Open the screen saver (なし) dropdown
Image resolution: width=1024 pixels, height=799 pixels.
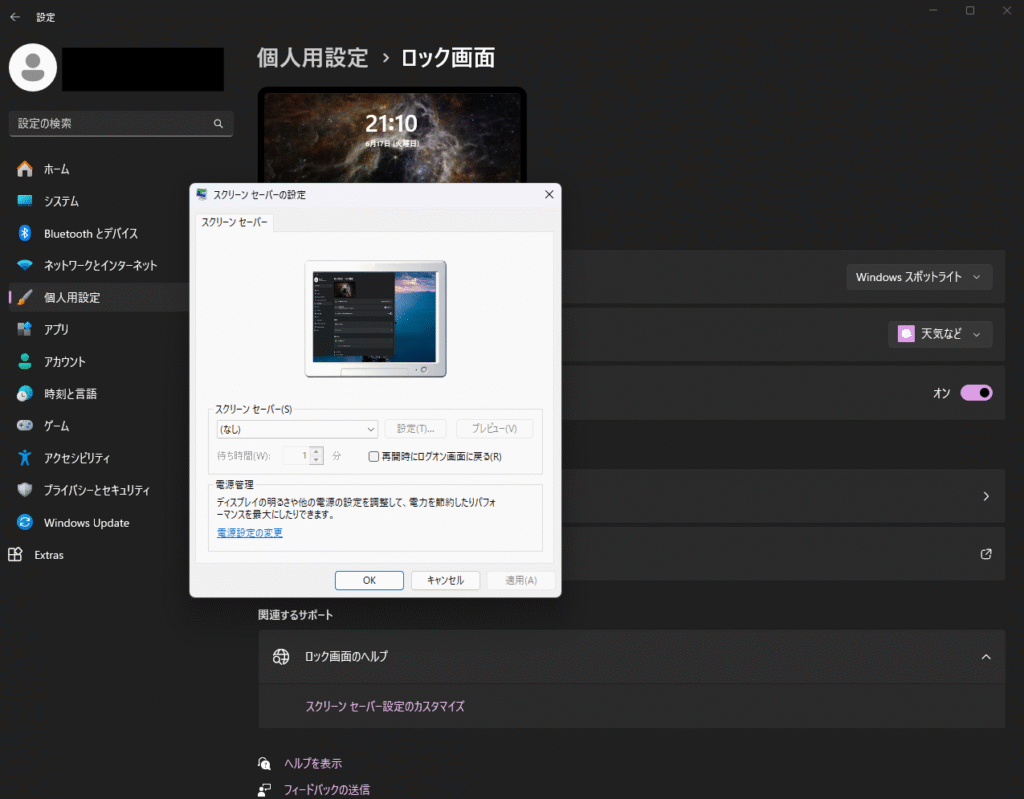pyautogui.click(x=297, y=429)
